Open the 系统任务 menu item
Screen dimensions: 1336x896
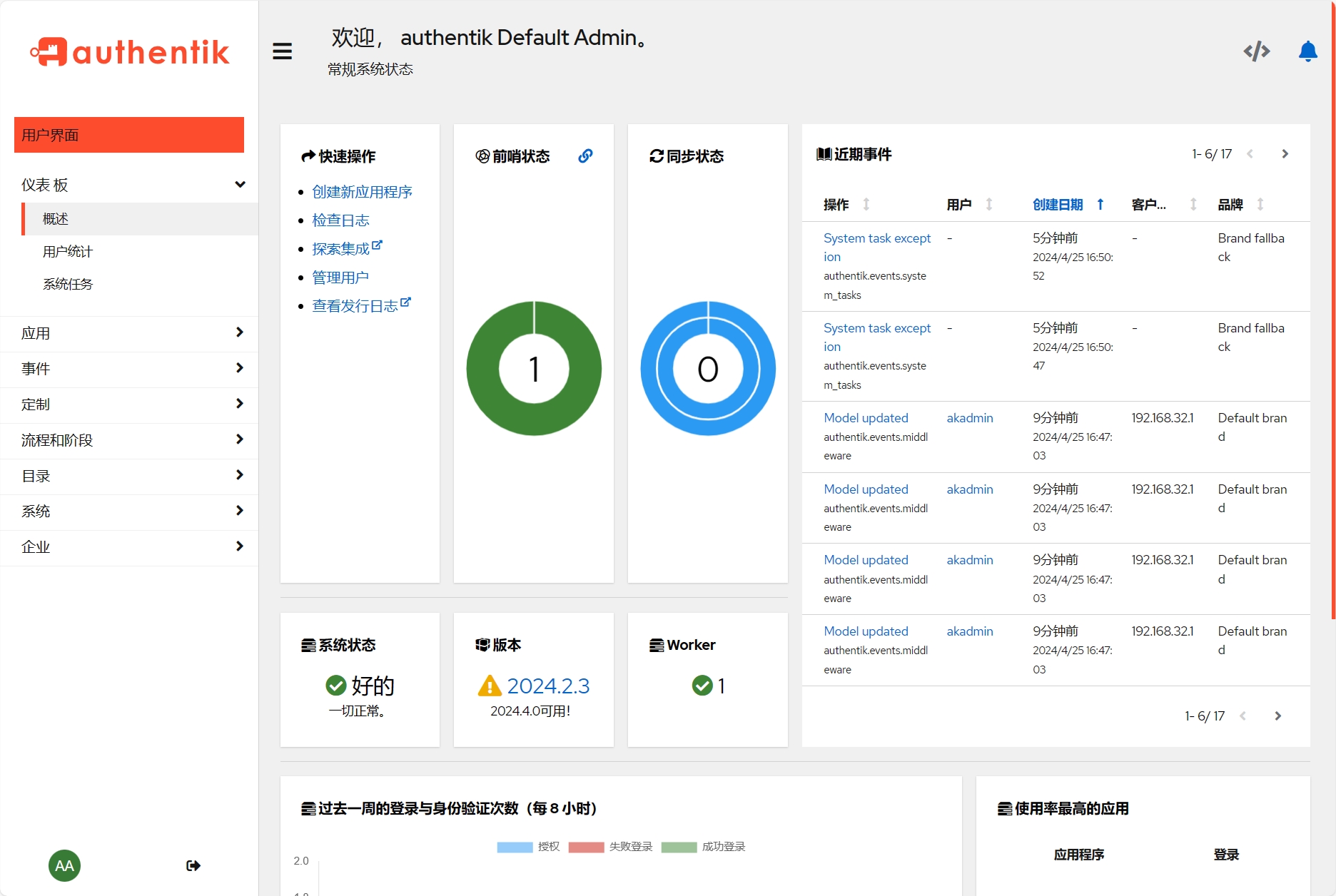[68, 284]
